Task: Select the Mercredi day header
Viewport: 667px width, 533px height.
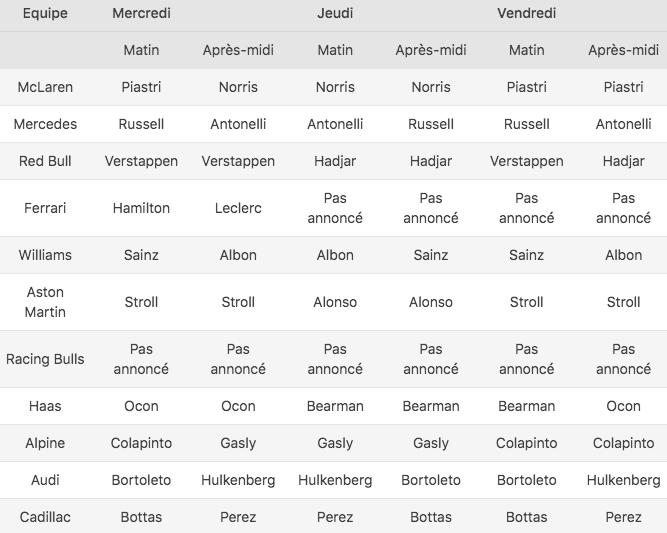Action: pos(141,14)
